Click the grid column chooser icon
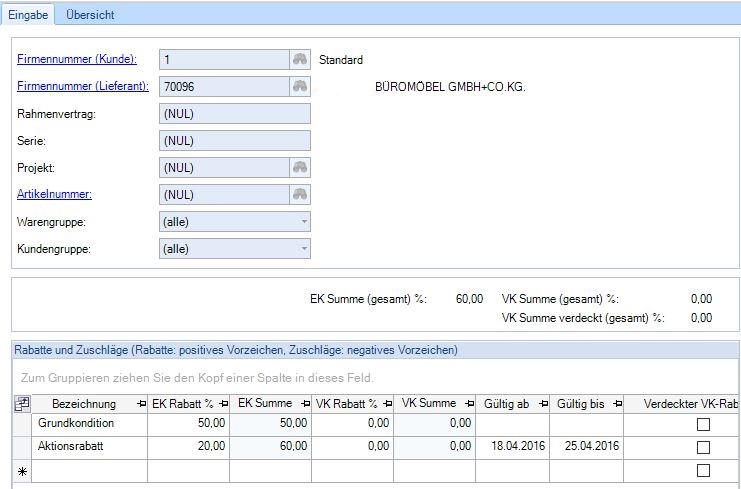 click(x=20, y=404)
